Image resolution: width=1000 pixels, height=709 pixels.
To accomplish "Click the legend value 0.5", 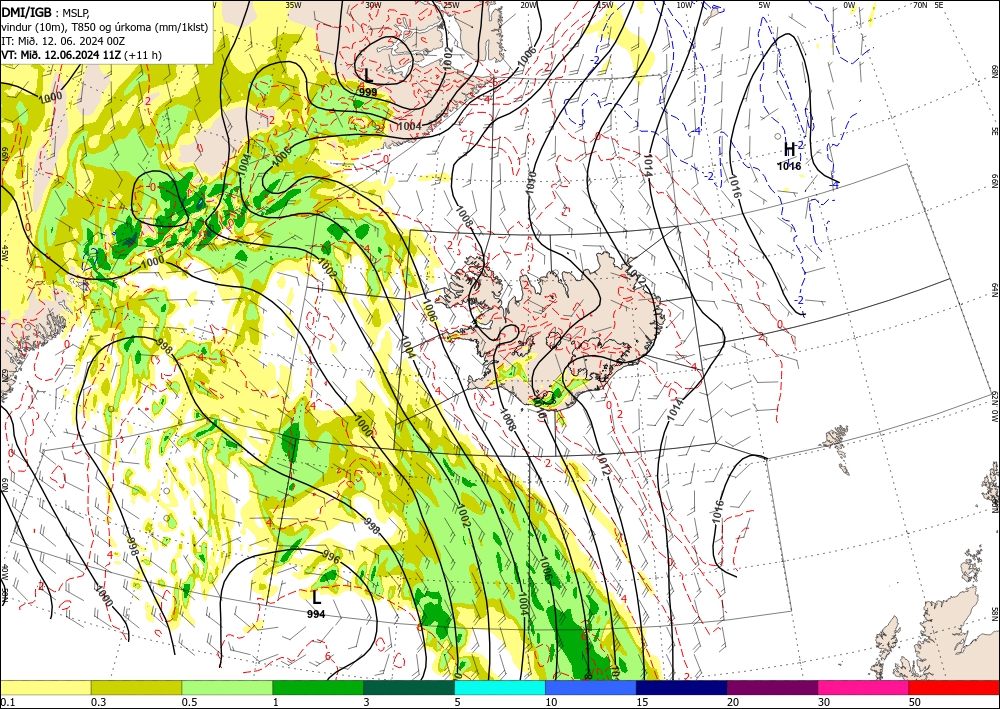I will (189, 702).
